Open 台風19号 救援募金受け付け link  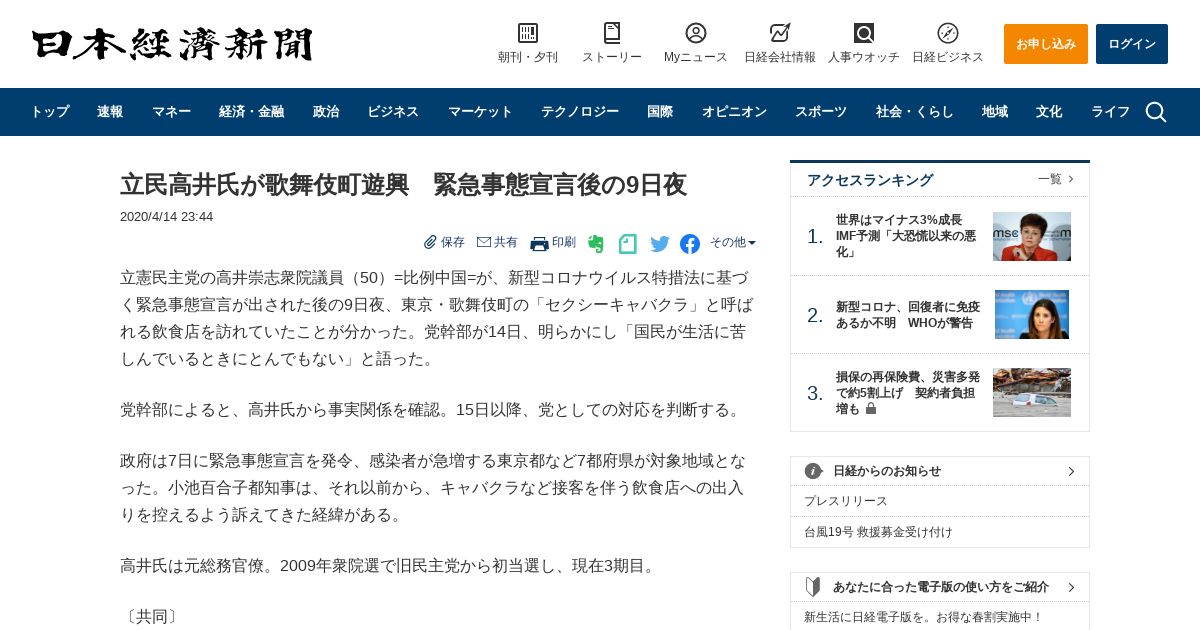[878, 532]
